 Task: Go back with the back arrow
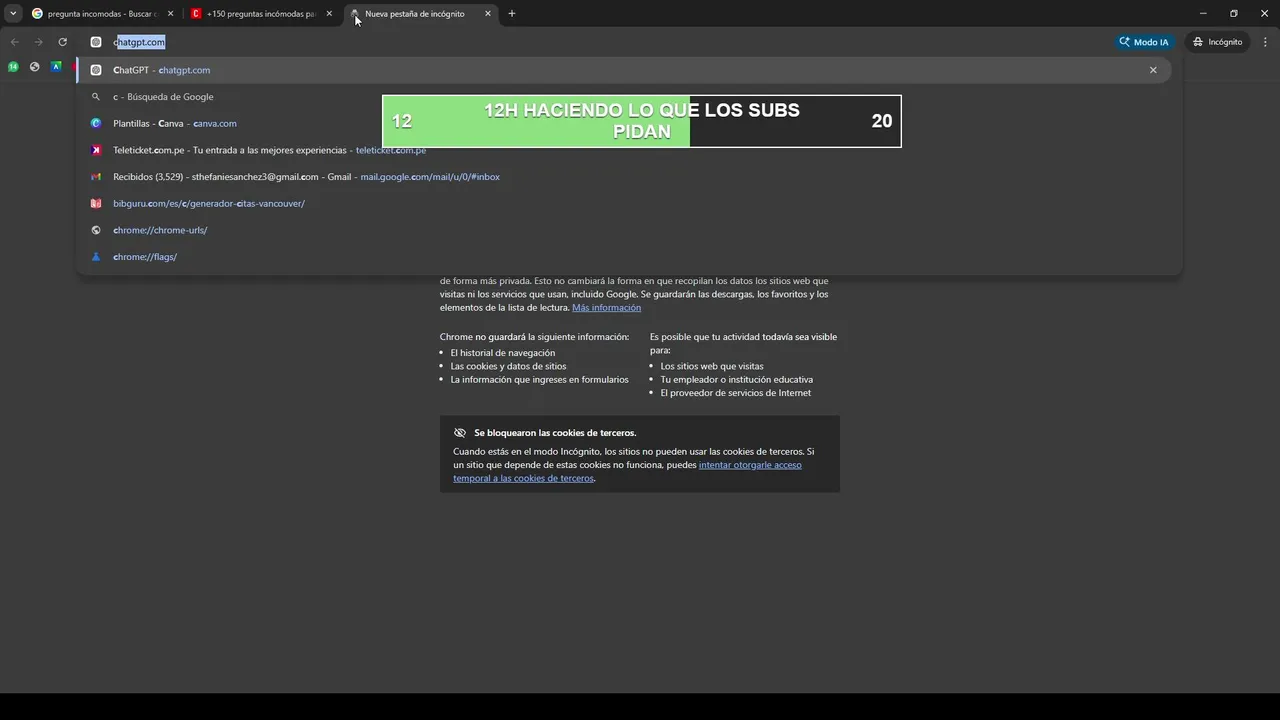[x=14, y=42]
